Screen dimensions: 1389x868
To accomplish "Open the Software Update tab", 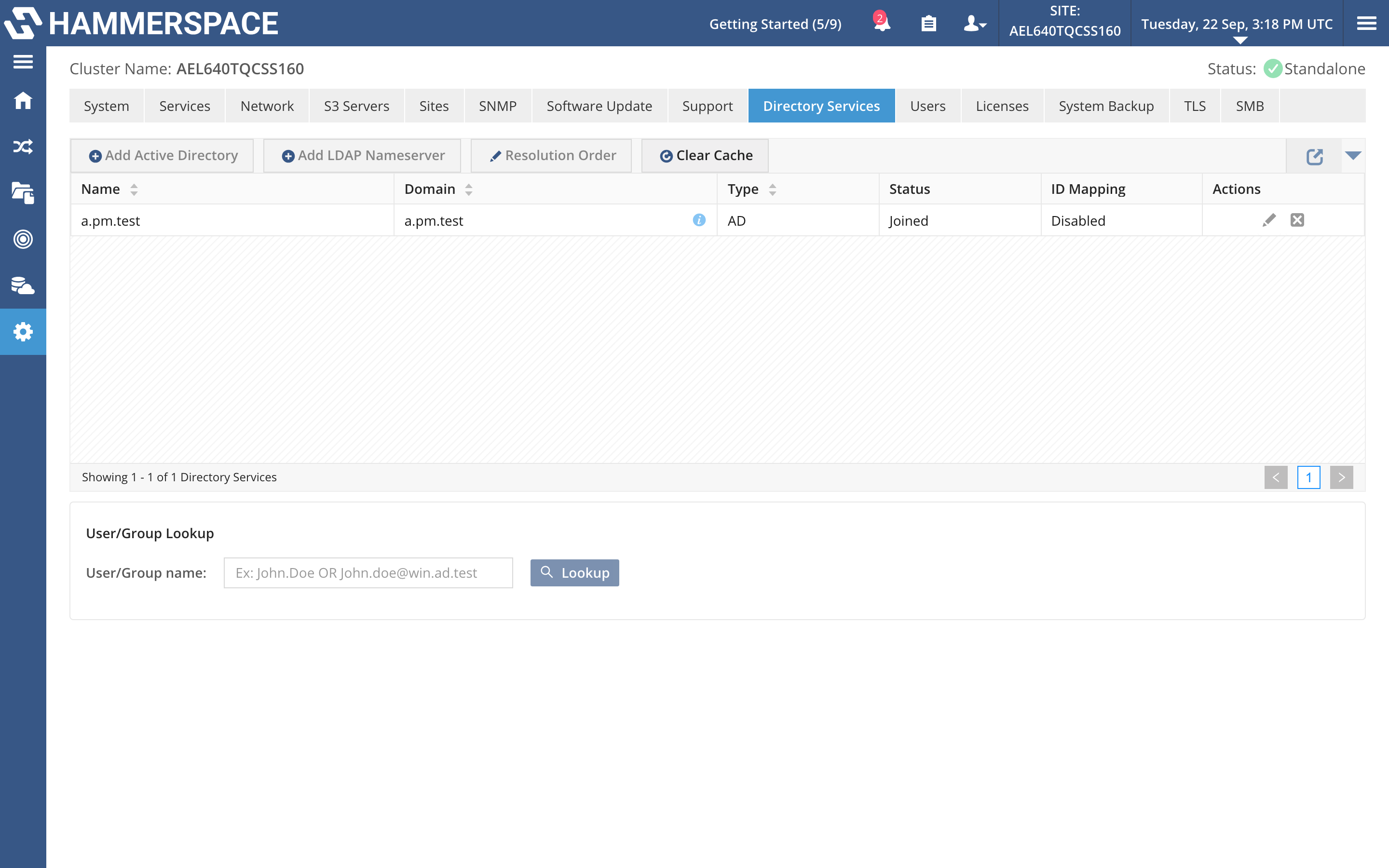I will coord(599,106).
